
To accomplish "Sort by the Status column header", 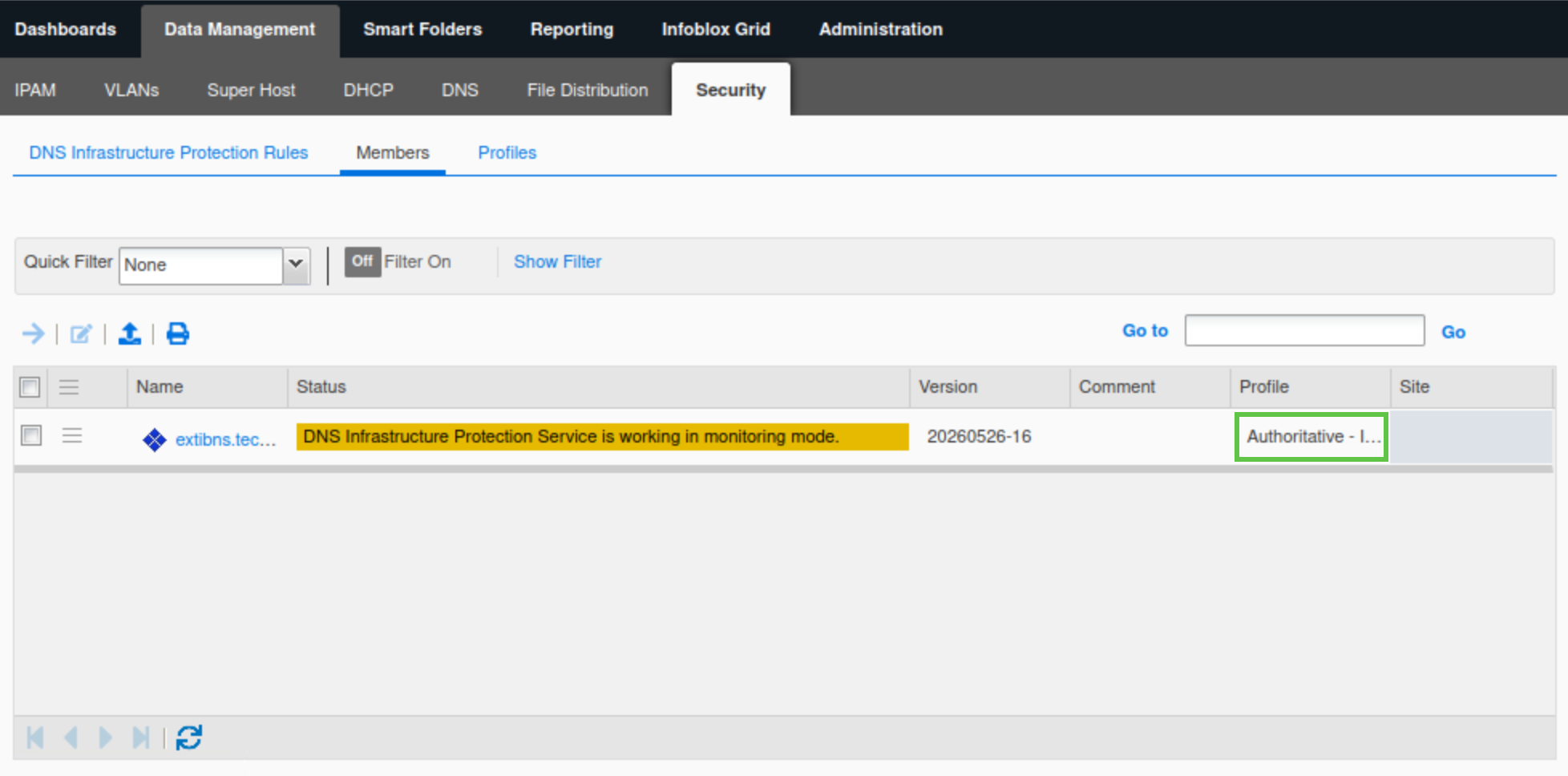I will [599, 387].
